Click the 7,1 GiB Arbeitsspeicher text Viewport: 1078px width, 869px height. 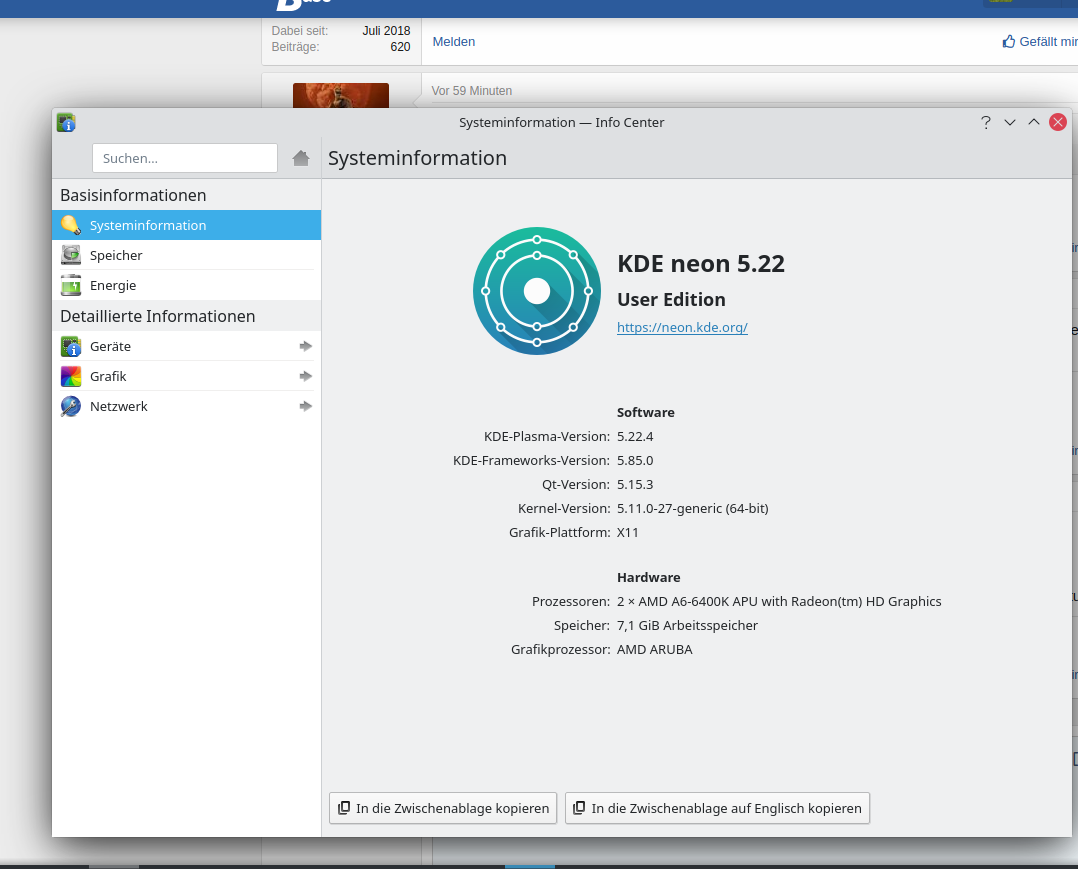687,626
